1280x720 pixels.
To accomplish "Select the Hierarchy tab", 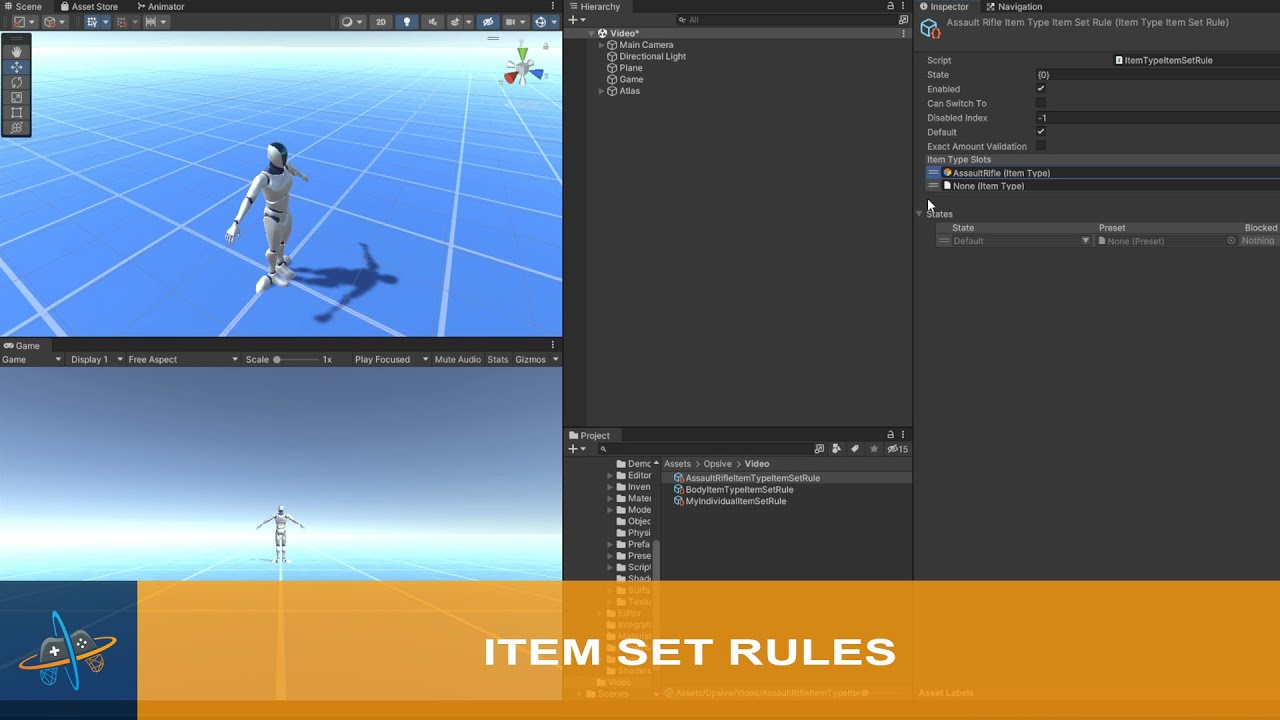I will click(x=594, y=6).
